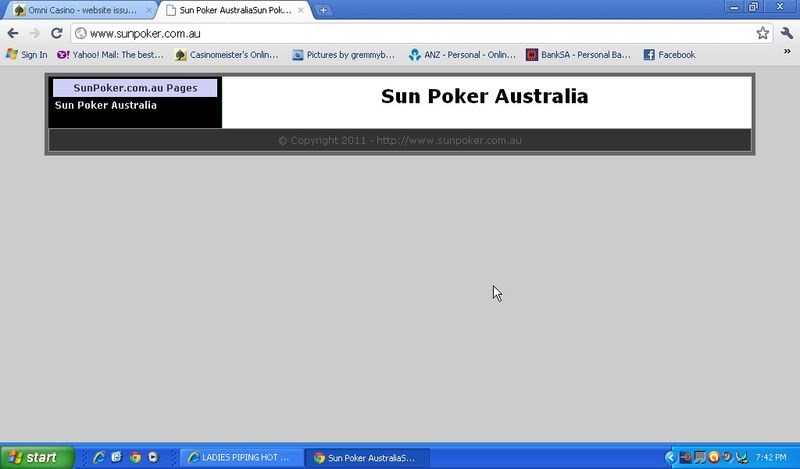Launch Internet Explorer from quick launch
Screen dimensions: 800x469
click(x=99, y=457)
